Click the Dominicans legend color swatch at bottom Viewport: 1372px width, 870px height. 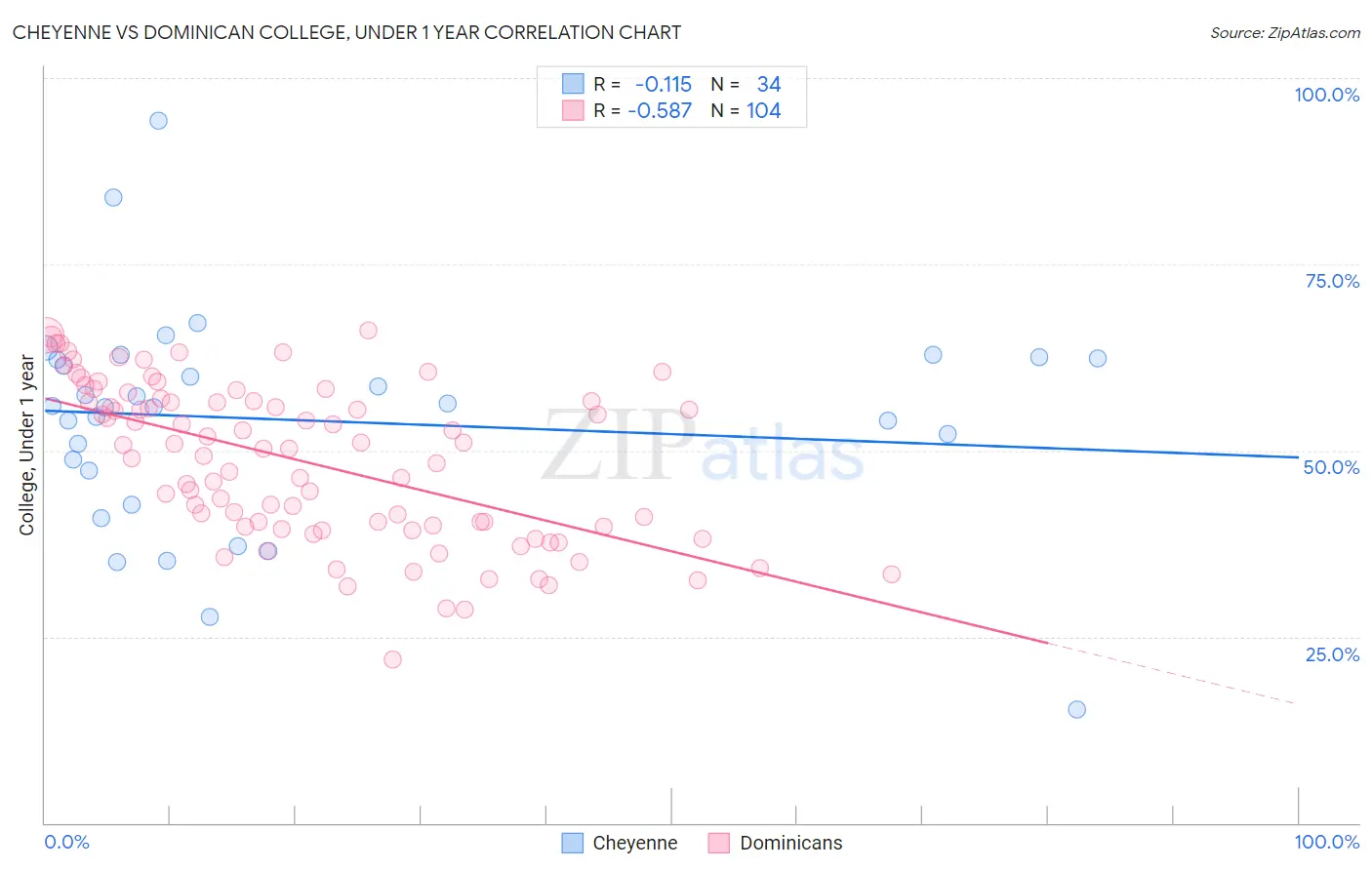[x=719, y=843]
